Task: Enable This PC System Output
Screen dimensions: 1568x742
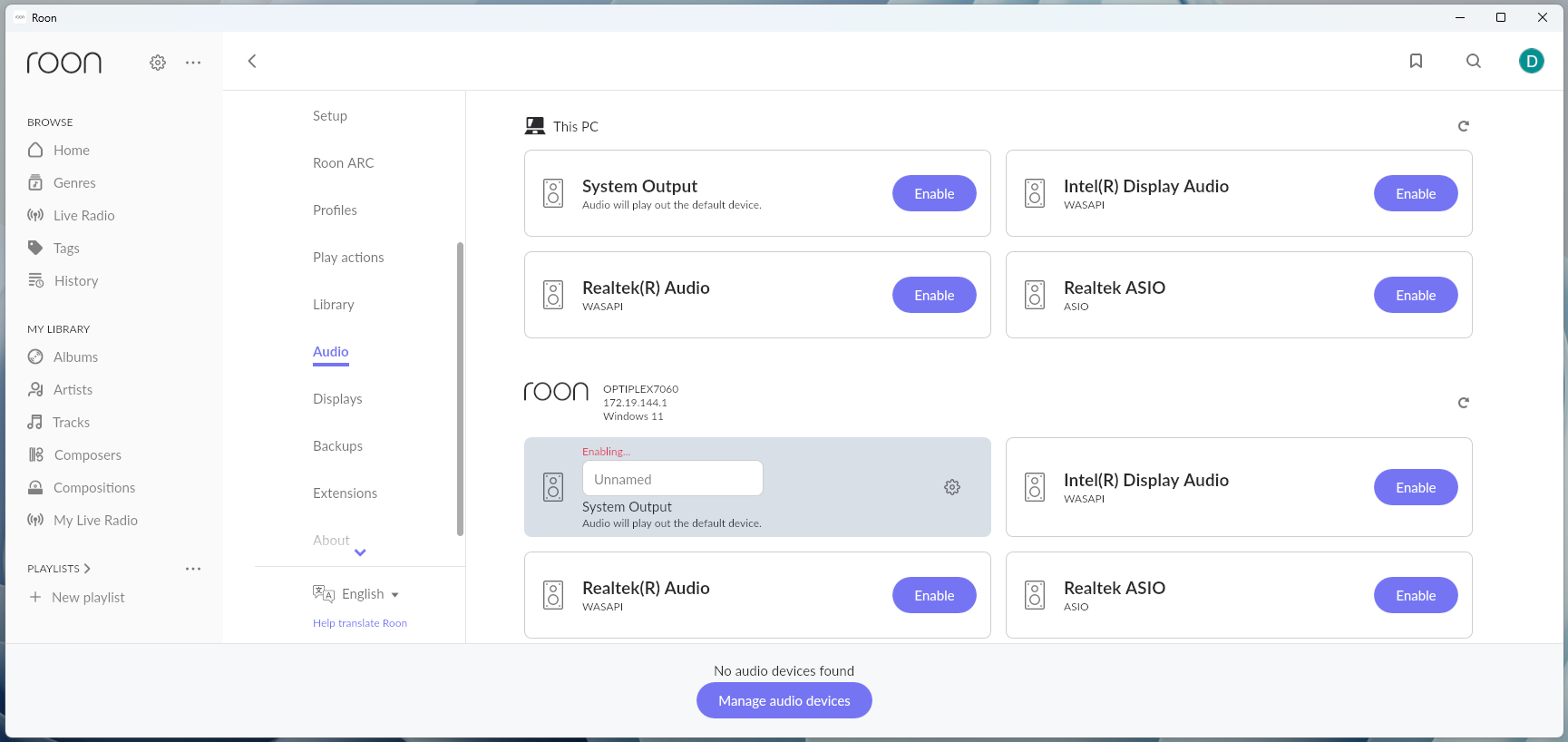Action: click(x=934, y=193)
